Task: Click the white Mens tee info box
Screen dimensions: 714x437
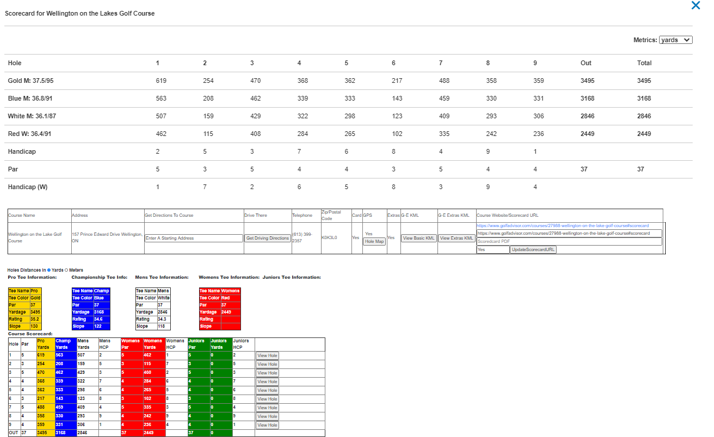Action: pos(153,309)
